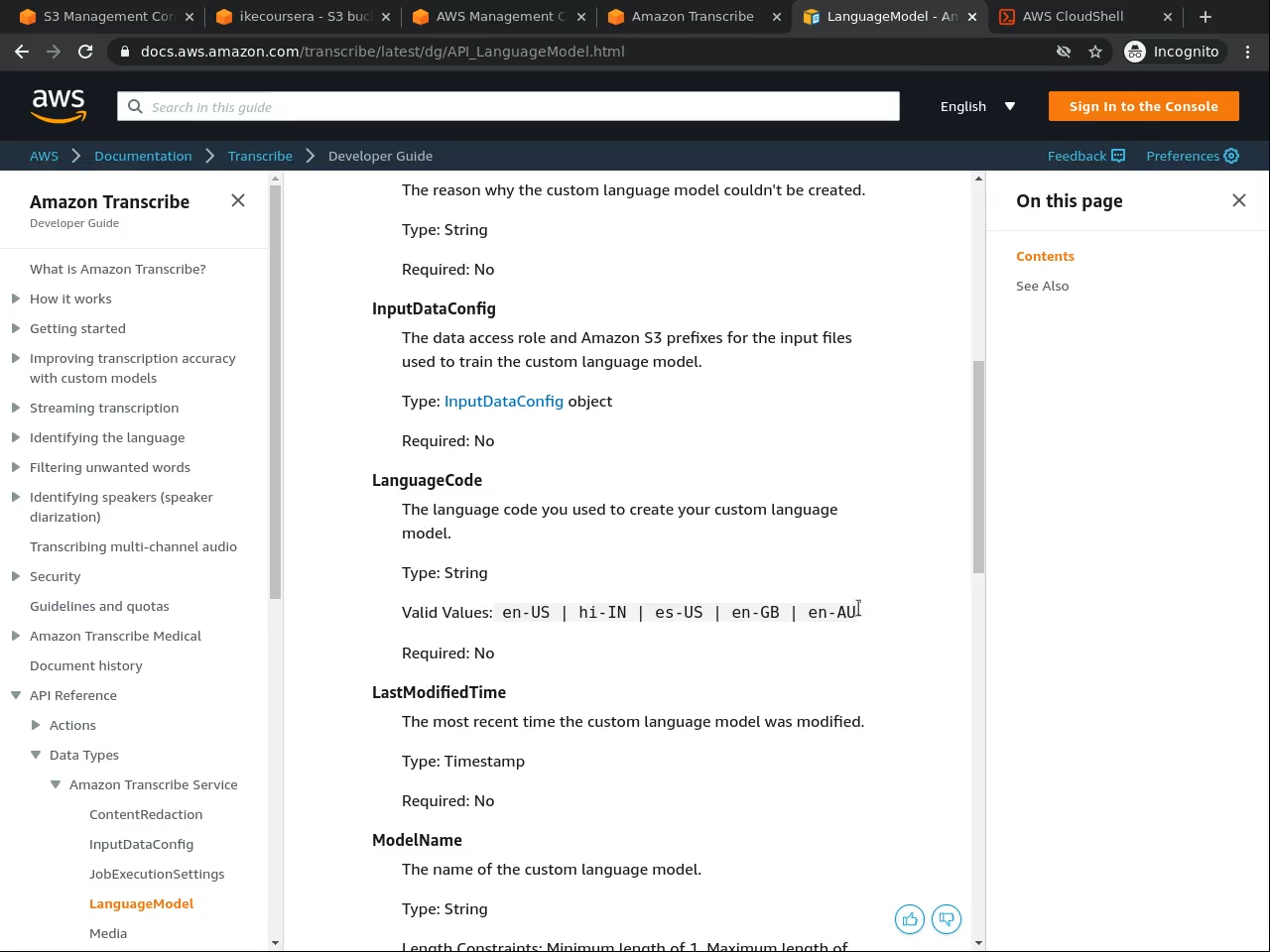Open the InputDataConfig sidebar item

[x=141, y=844]
